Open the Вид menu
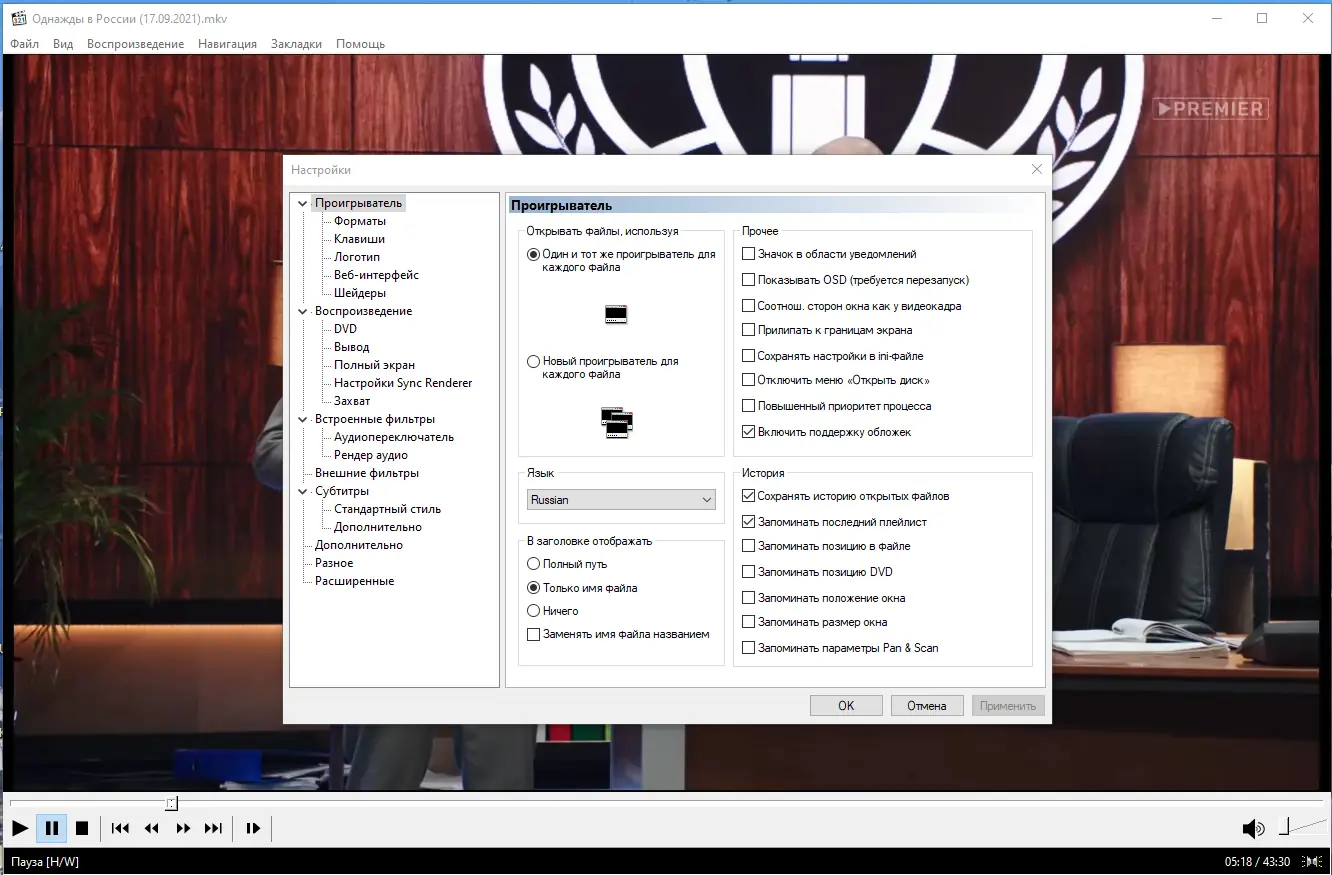 tap(63, 44)
